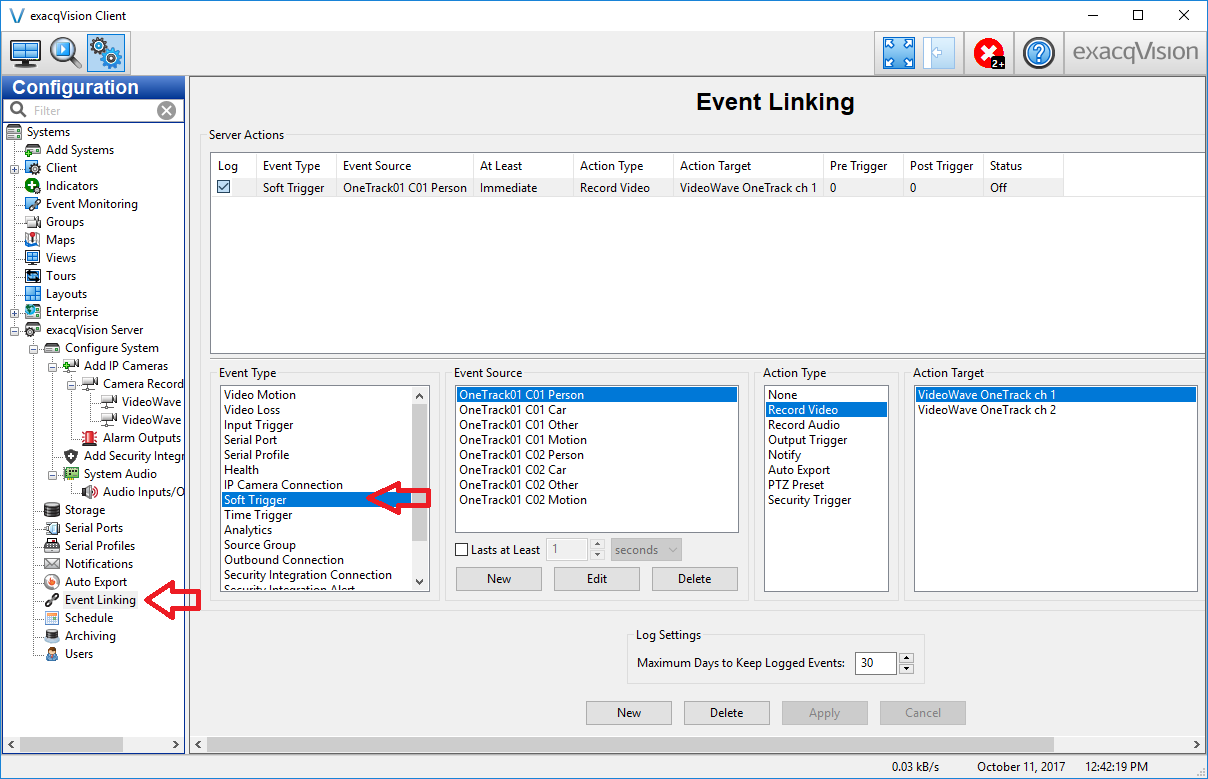The width and height of the screenshot is (1208, 779).
Task: Click Delete under Event Source
Action: point(695,579)
